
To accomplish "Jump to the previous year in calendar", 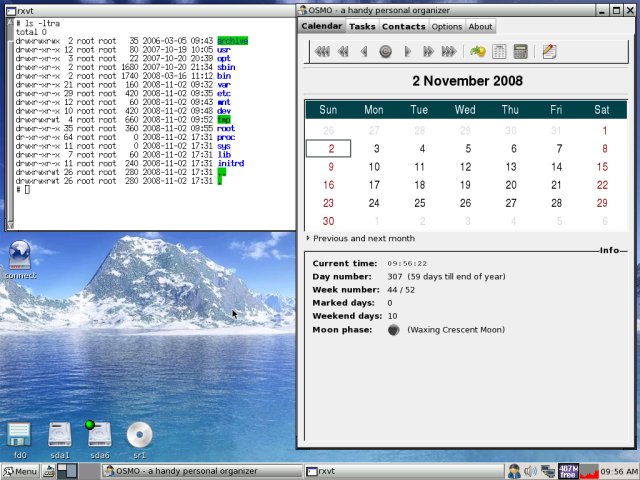I will pos(322,51).
